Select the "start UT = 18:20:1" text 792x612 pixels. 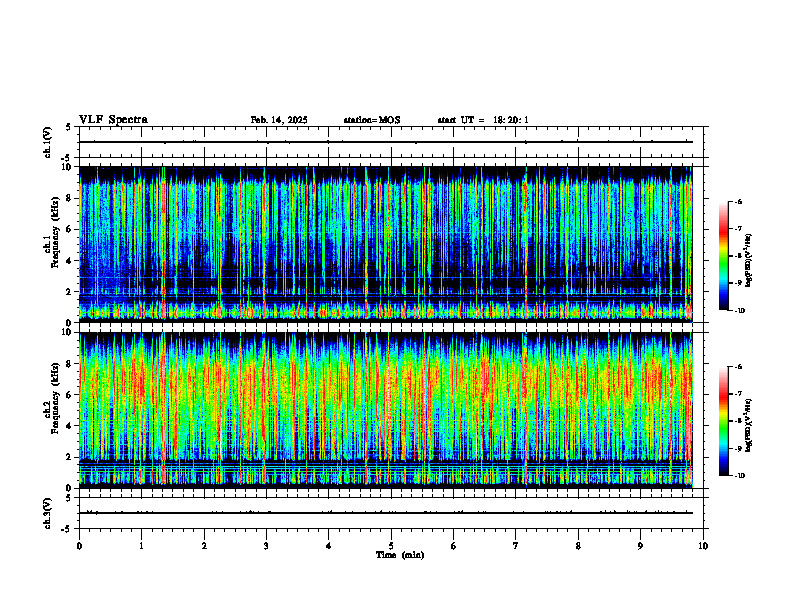pos(483,120)
